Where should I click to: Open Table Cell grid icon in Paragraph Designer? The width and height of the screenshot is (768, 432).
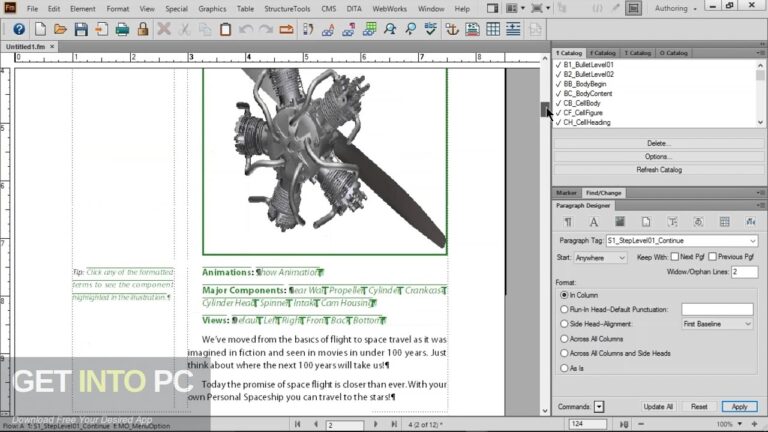[x=724, y=222]
